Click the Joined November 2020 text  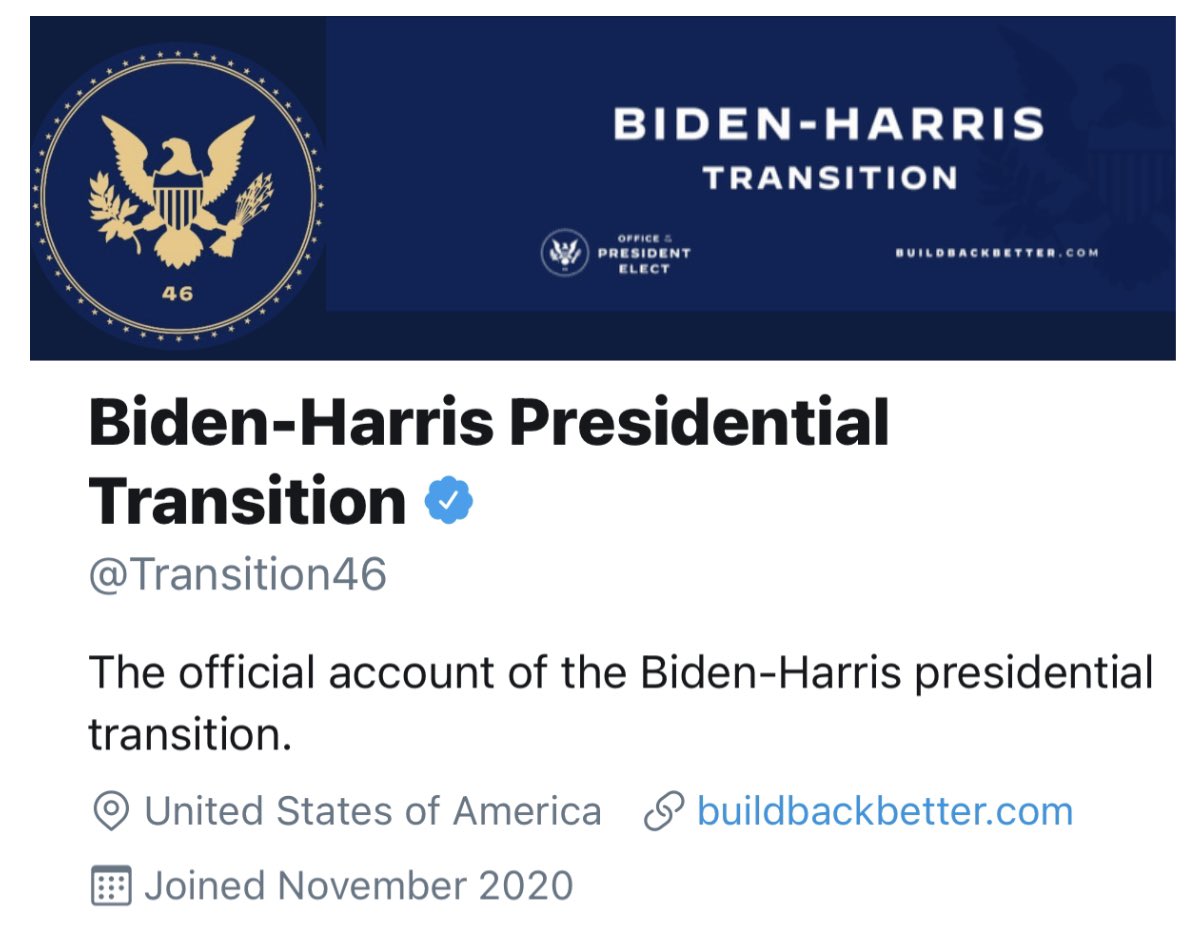(x=358, y=886)
